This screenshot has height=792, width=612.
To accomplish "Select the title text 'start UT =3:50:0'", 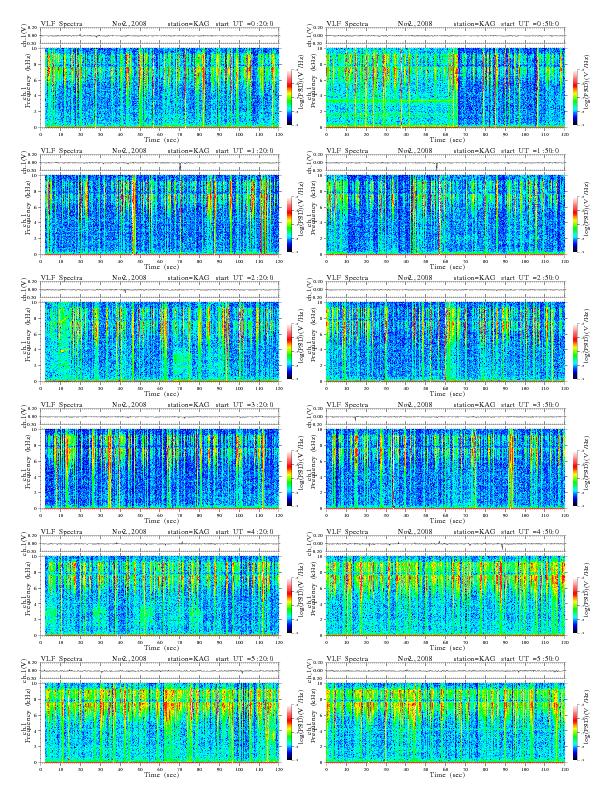I will coord(530,405).
